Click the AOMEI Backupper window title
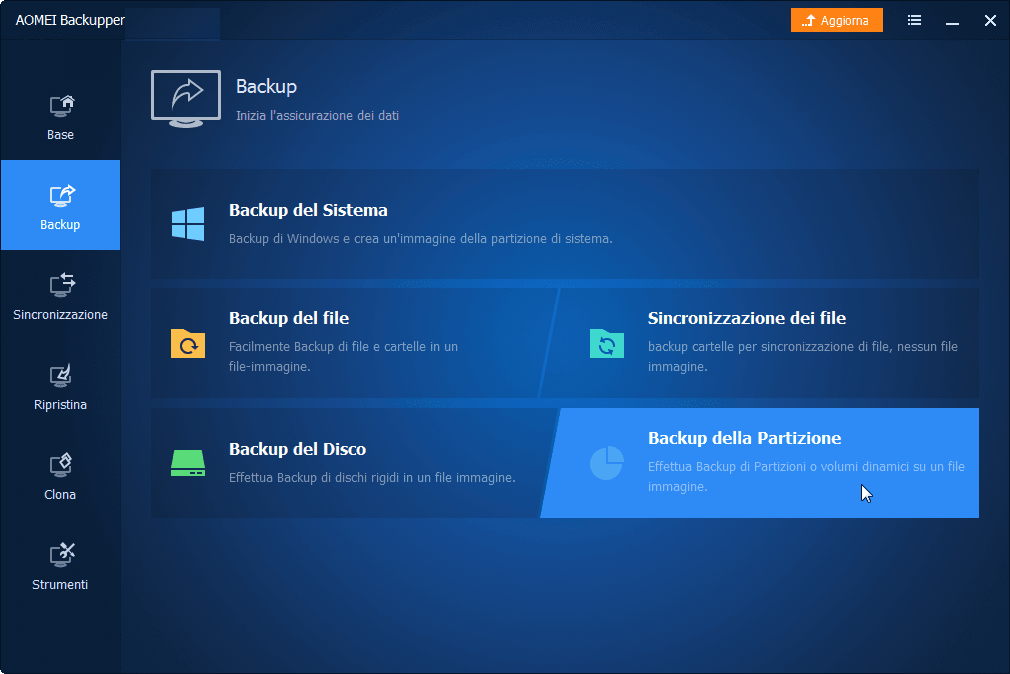 coord(70,21)
